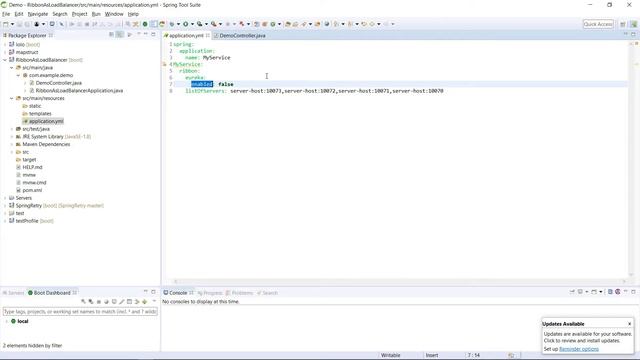640x360 pixels.
Task: Click the Debug toolbar icon
Action: (172, 24)
